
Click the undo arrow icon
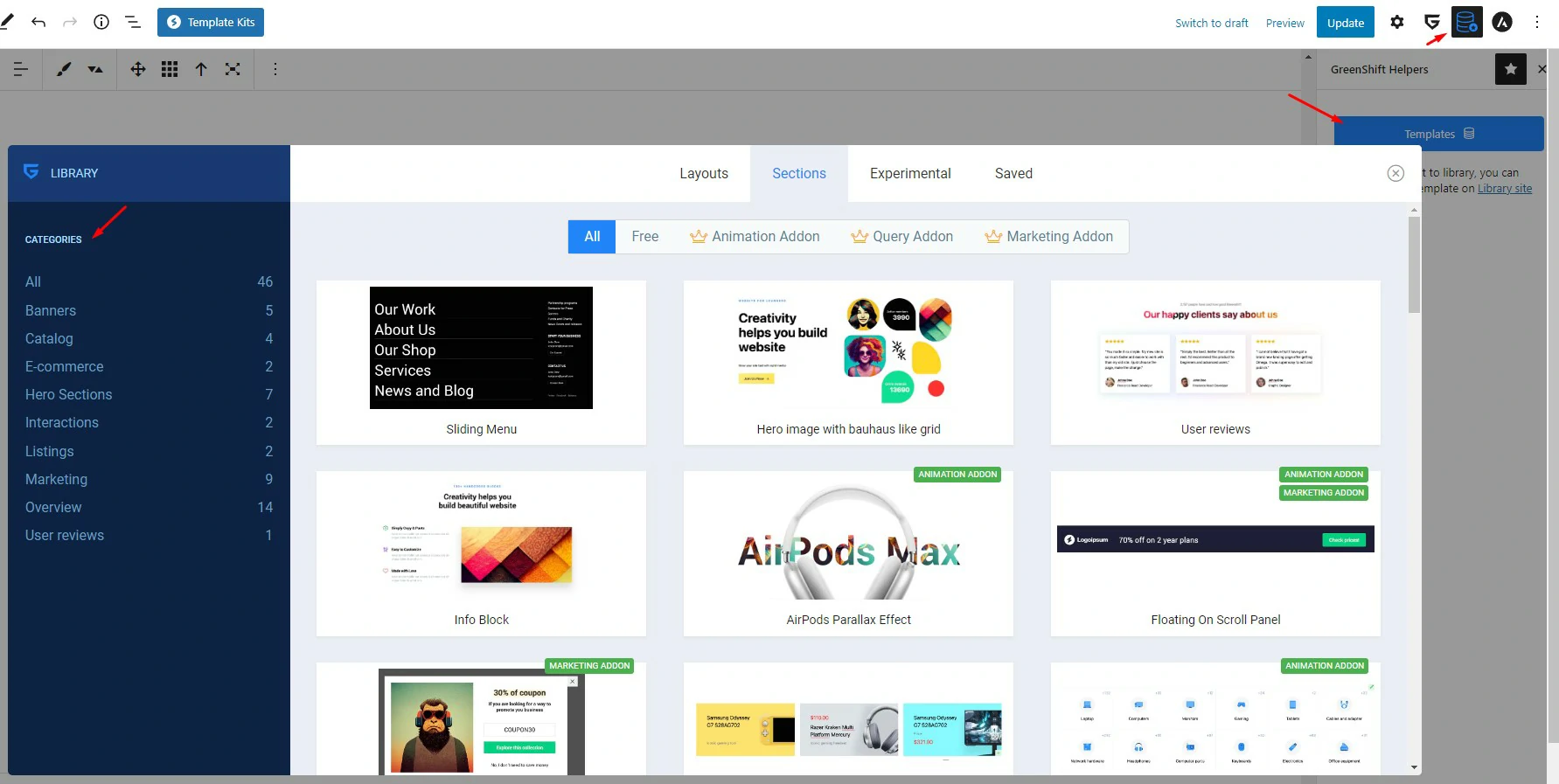(38, 22)
